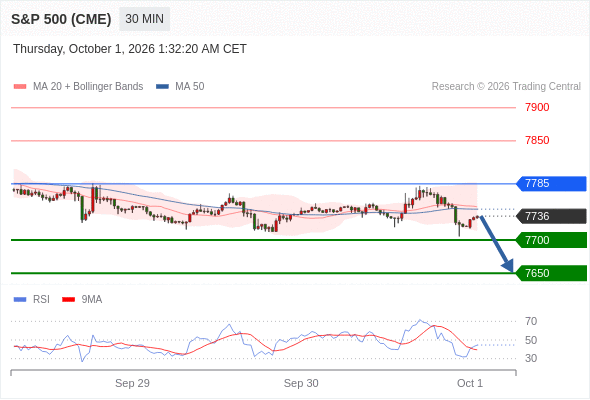Click the Sep 29 date axis label

[132, 383]
